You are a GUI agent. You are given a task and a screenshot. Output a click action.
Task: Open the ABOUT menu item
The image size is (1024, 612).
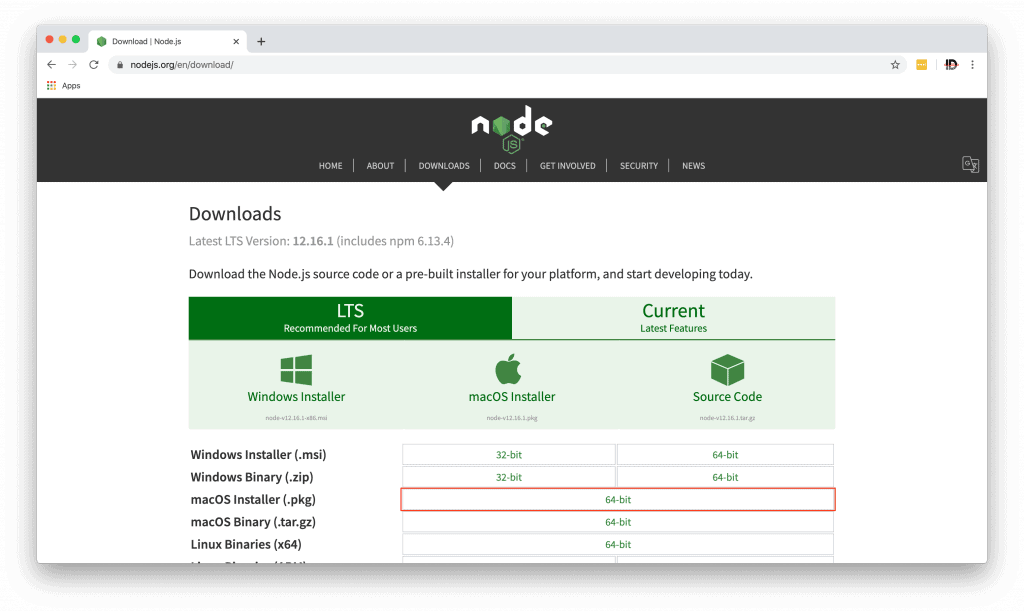380,166
